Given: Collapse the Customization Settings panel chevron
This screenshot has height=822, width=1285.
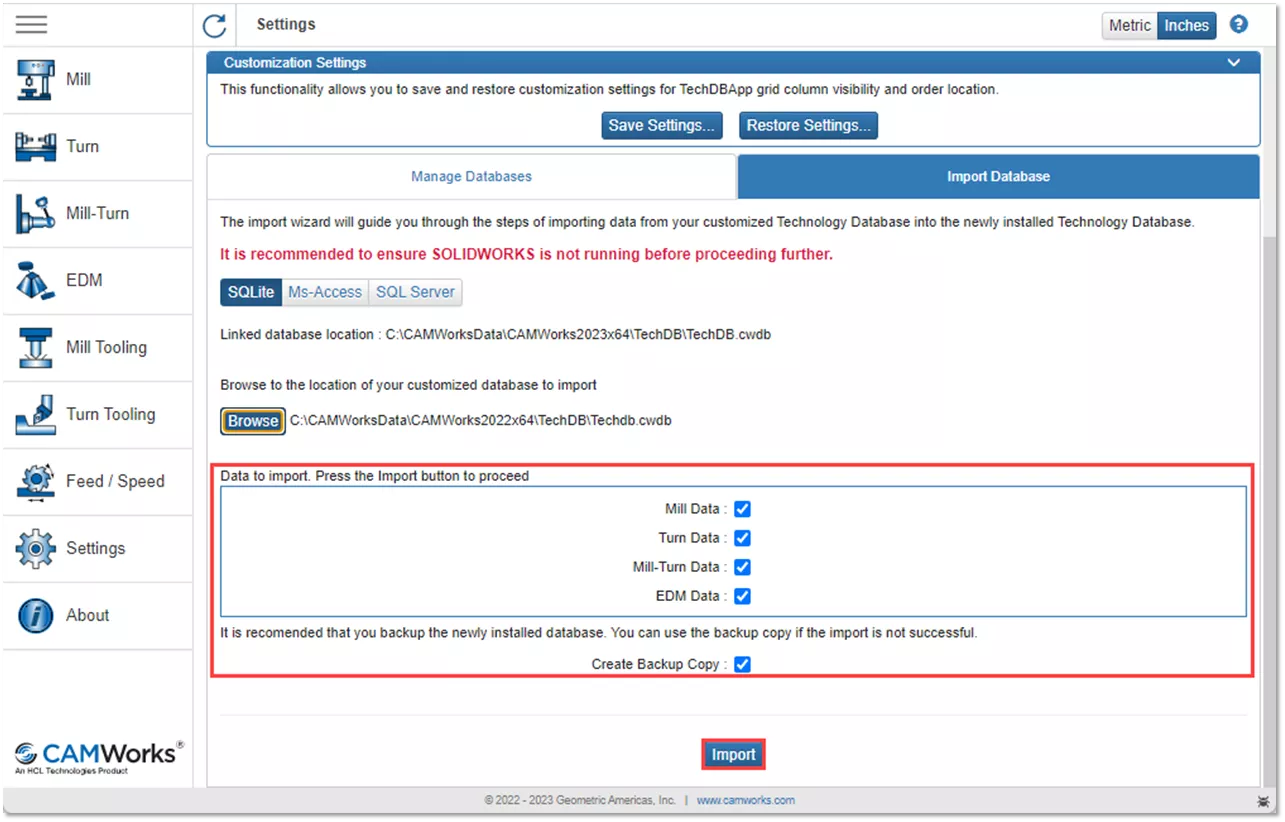Looking at the screenshot, I should 1234,62.
